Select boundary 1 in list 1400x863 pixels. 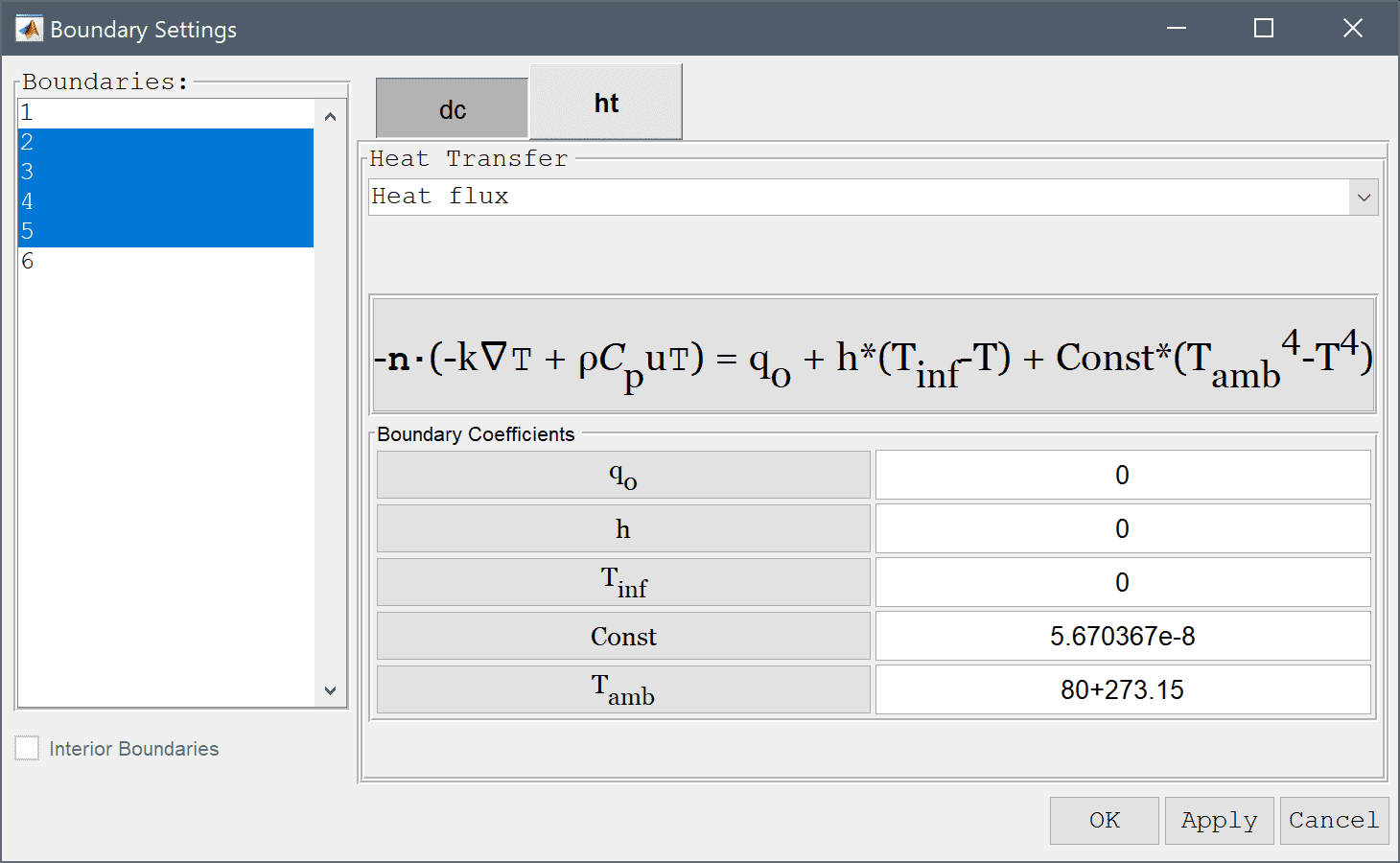click(x=166, y=112)
